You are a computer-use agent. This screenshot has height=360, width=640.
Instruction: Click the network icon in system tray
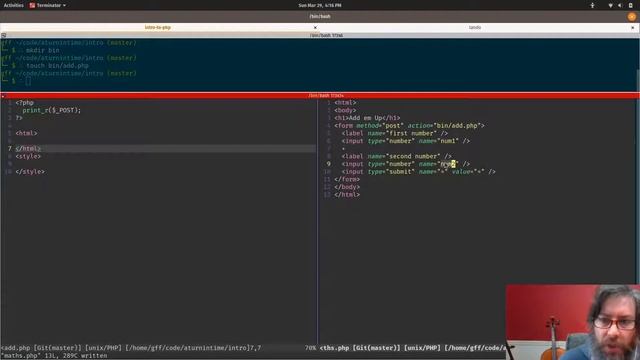610,5
